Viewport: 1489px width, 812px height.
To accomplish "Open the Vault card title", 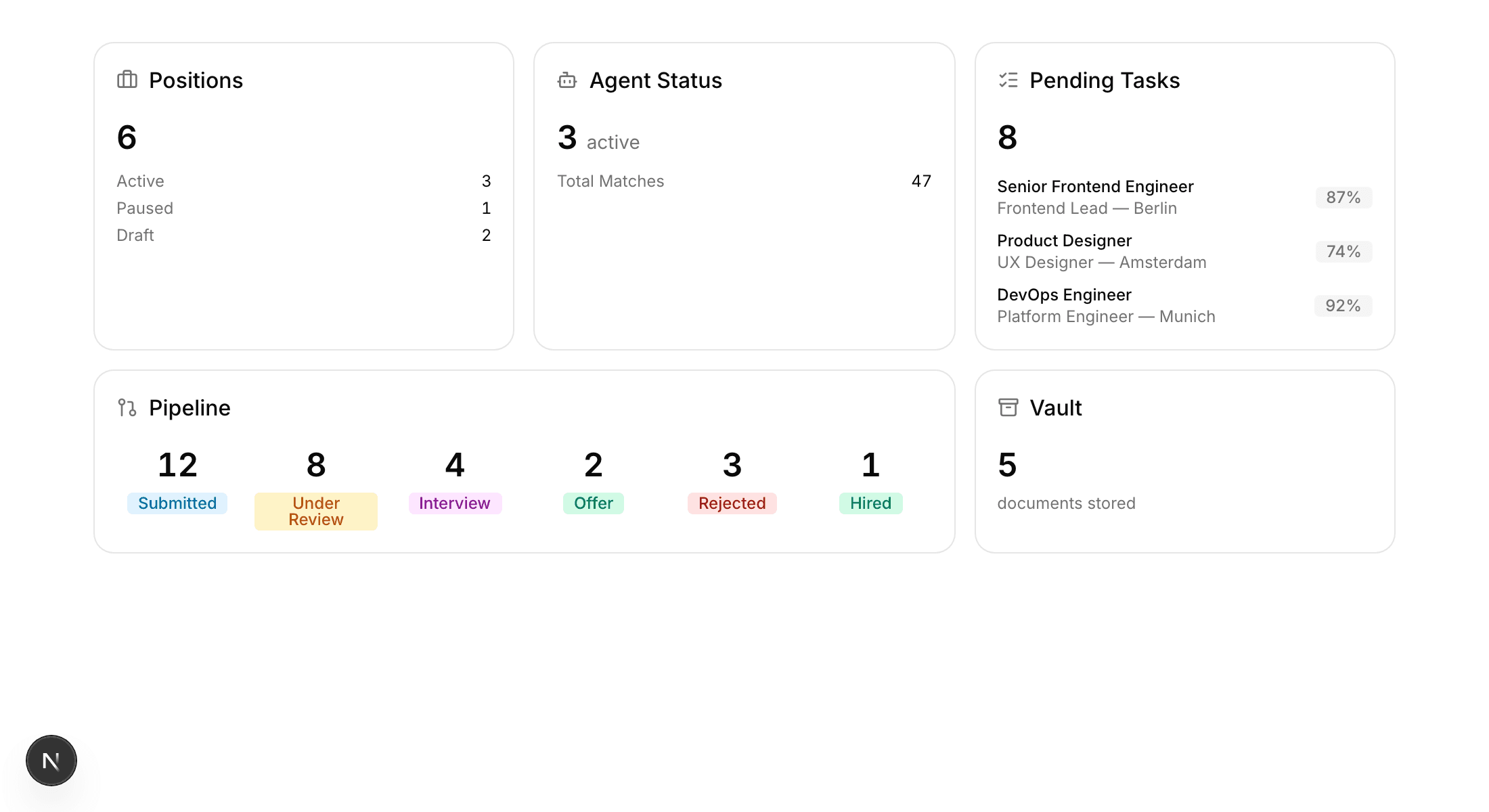I will point(1056,407).
